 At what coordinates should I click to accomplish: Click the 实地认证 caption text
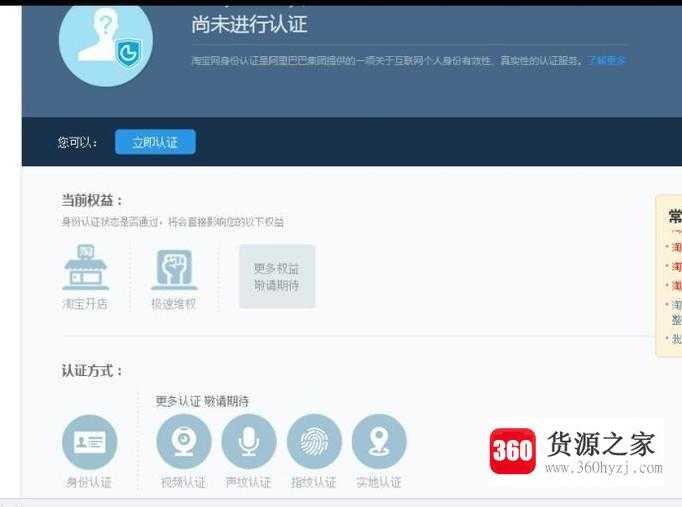click(379, 482)
